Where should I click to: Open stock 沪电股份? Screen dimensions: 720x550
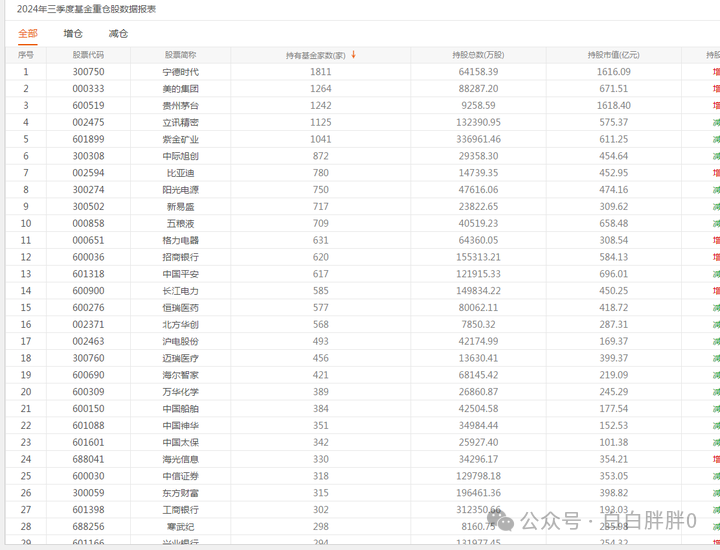coord(180,341)
